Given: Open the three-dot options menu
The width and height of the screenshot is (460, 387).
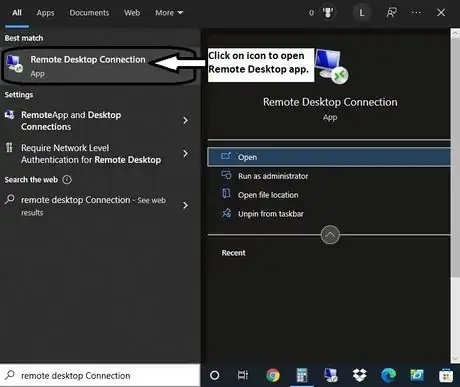Looking at the screenshot, I should point(416,13).
